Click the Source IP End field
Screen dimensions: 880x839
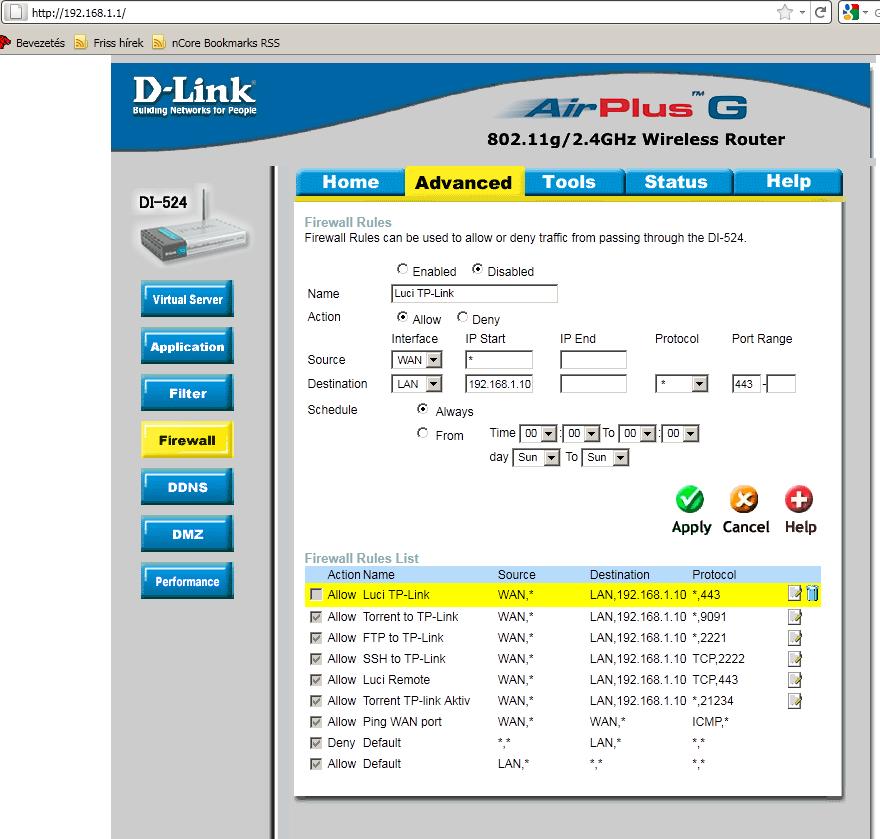pos(593,360)
